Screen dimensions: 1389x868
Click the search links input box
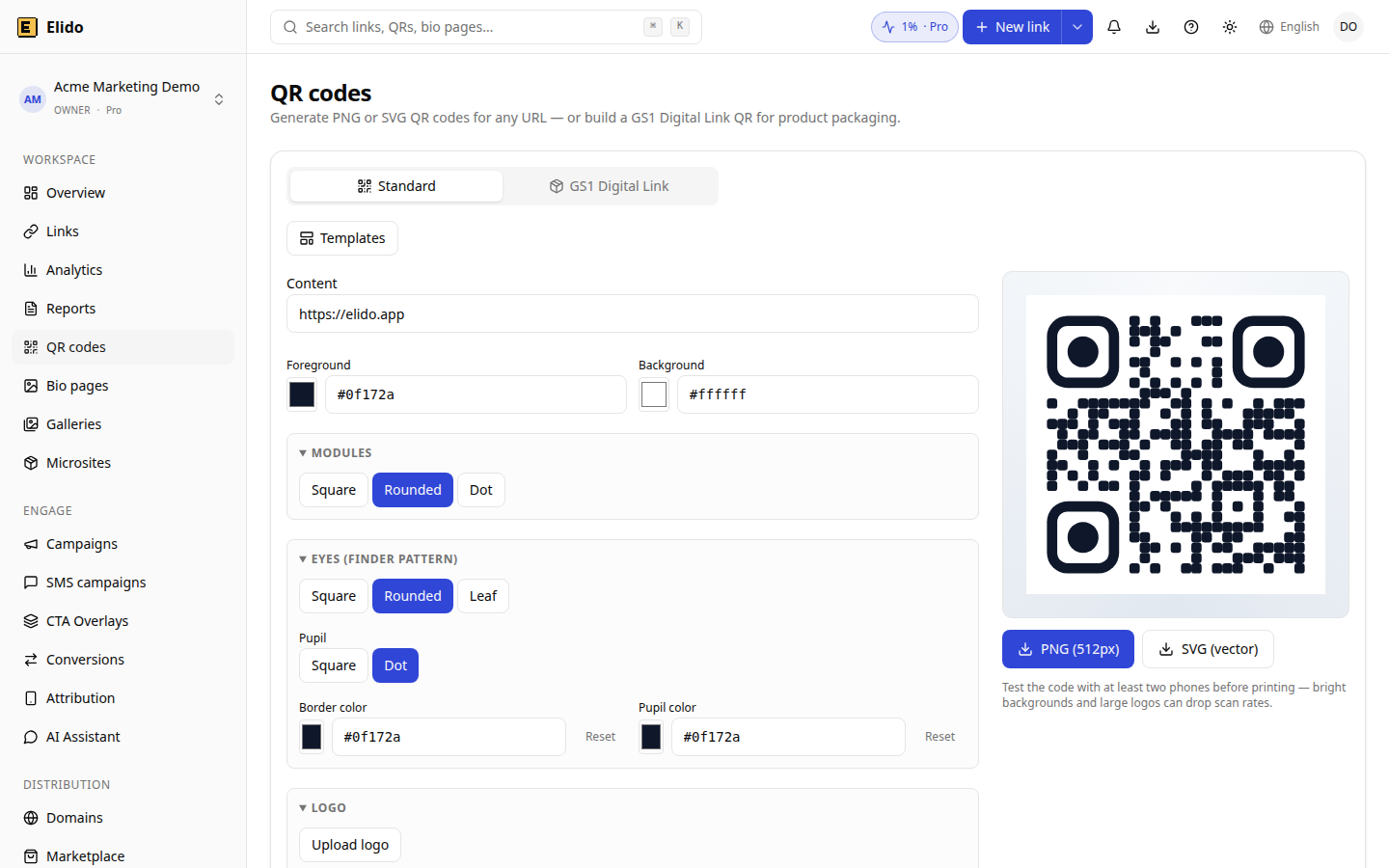coord(486,27)
